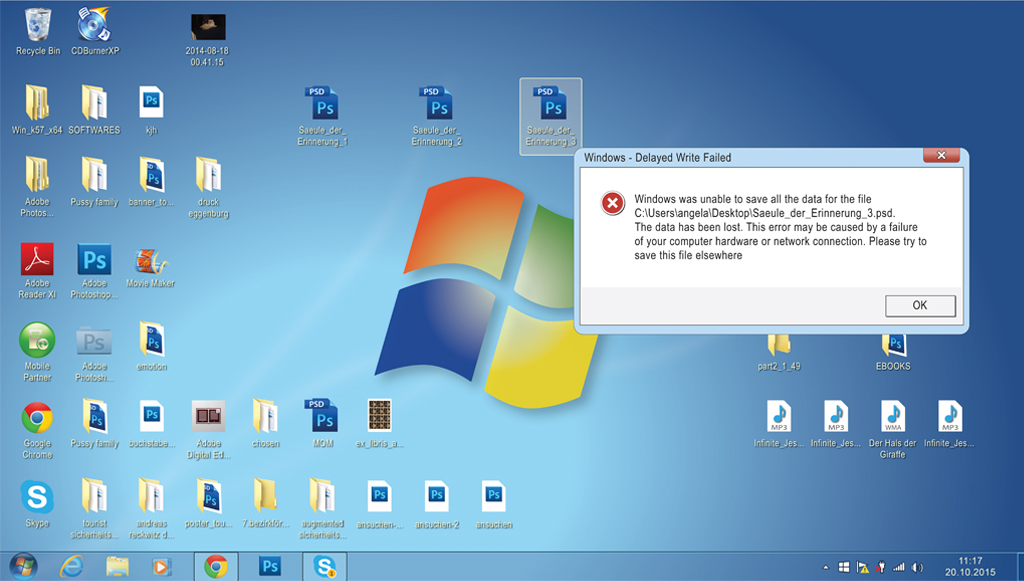Select the Saeule_der_Erinnerung_3 PSD file
Screen dimensions: 1024x581
(x=551, y=117)
